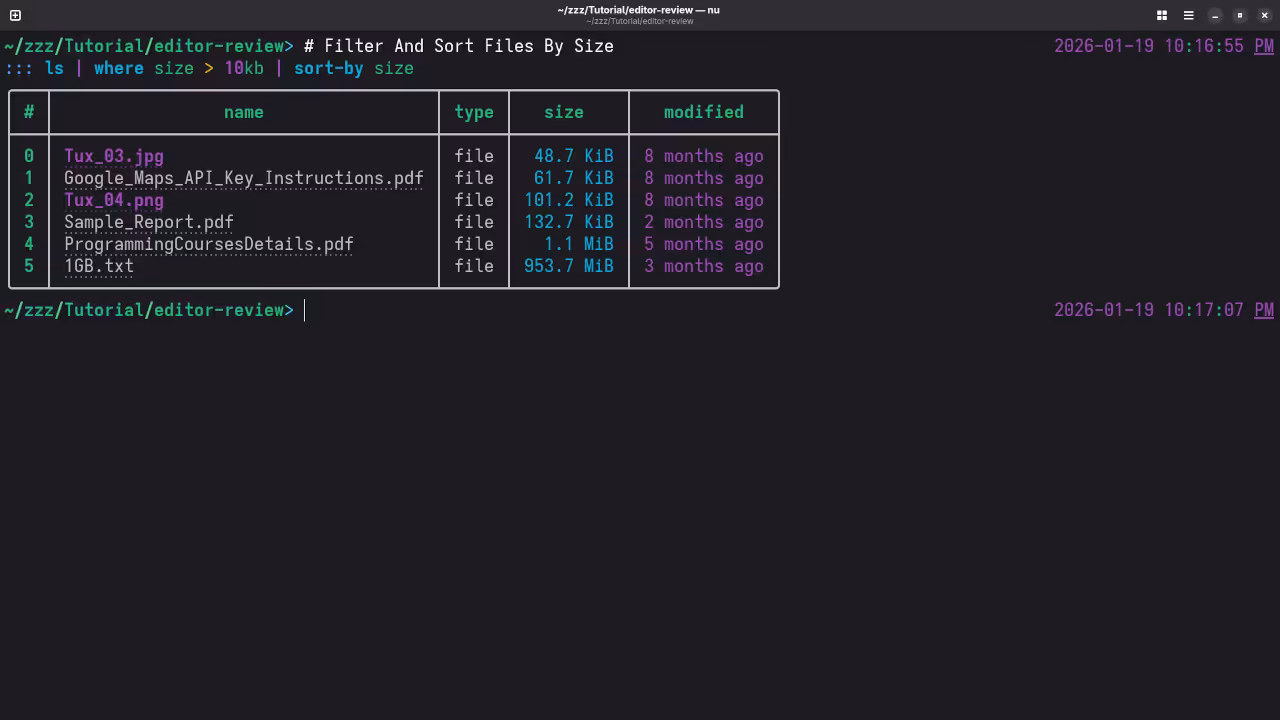Select the editor-review nu tab in the title bar
Viewport: 1280px width, 720px height.
tap(639, 15)
